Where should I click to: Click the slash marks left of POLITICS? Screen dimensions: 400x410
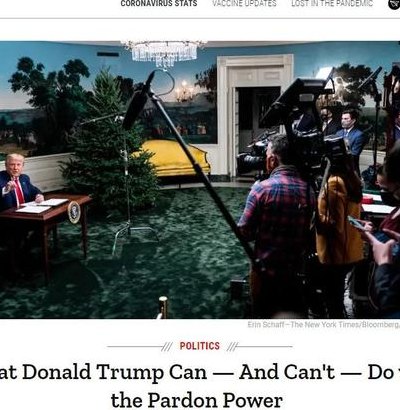click(x=167, y=347)
